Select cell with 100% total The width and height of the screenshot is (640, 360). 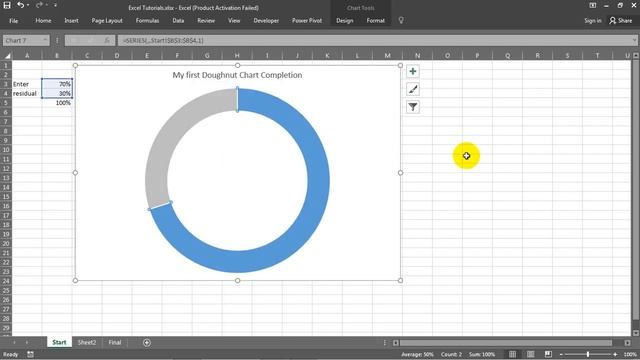pos(57,103)
